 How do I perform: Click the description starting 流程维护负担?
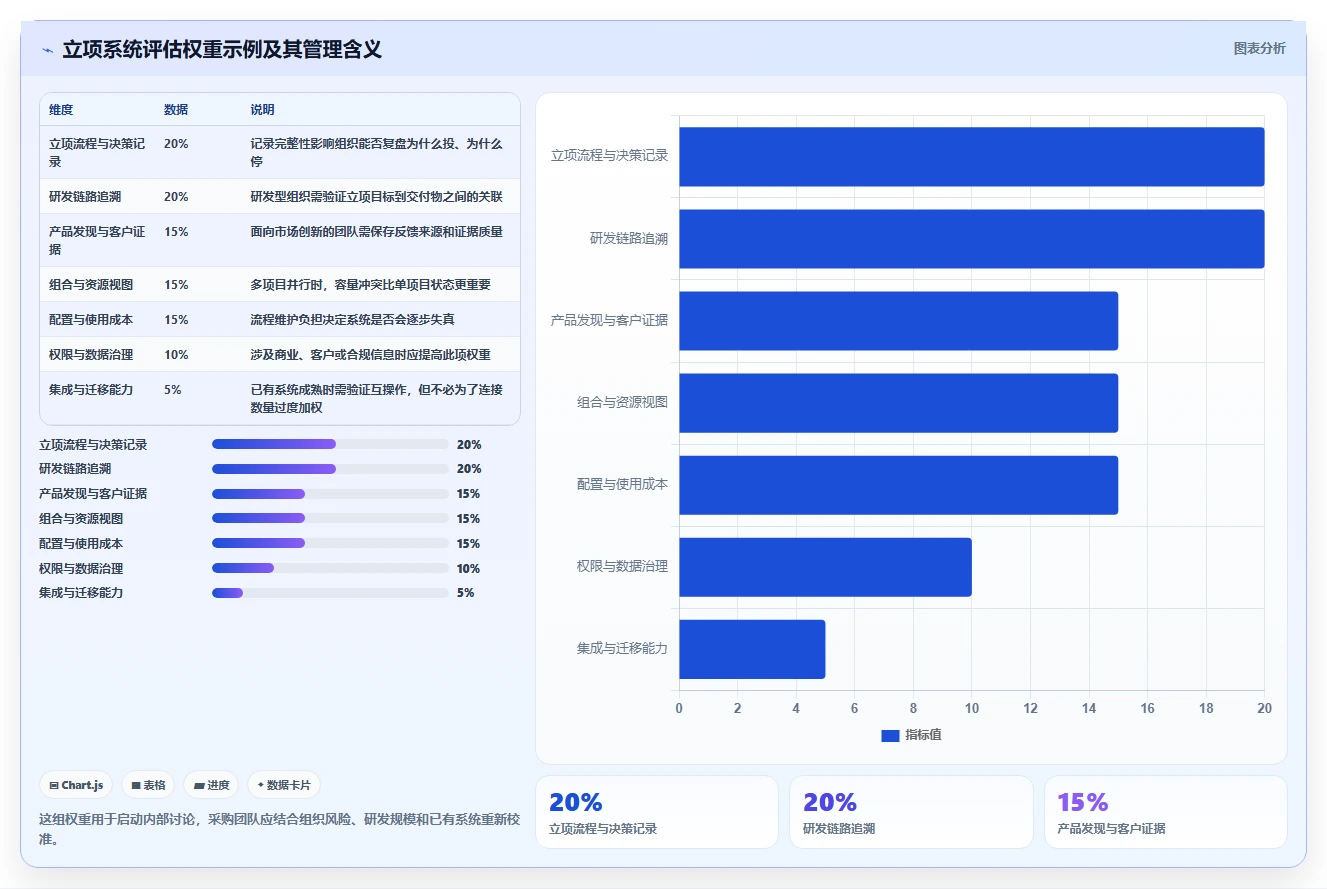pos(352,320)
